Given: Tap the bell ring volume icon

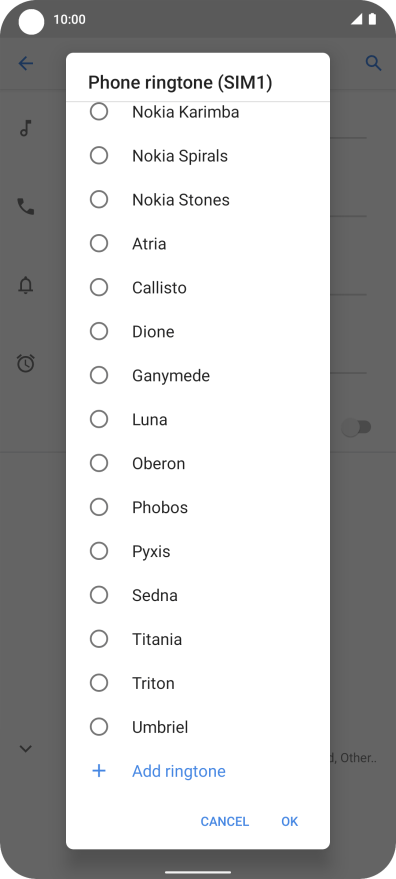Looking at the screenshot, I should [x=26, y=285].
